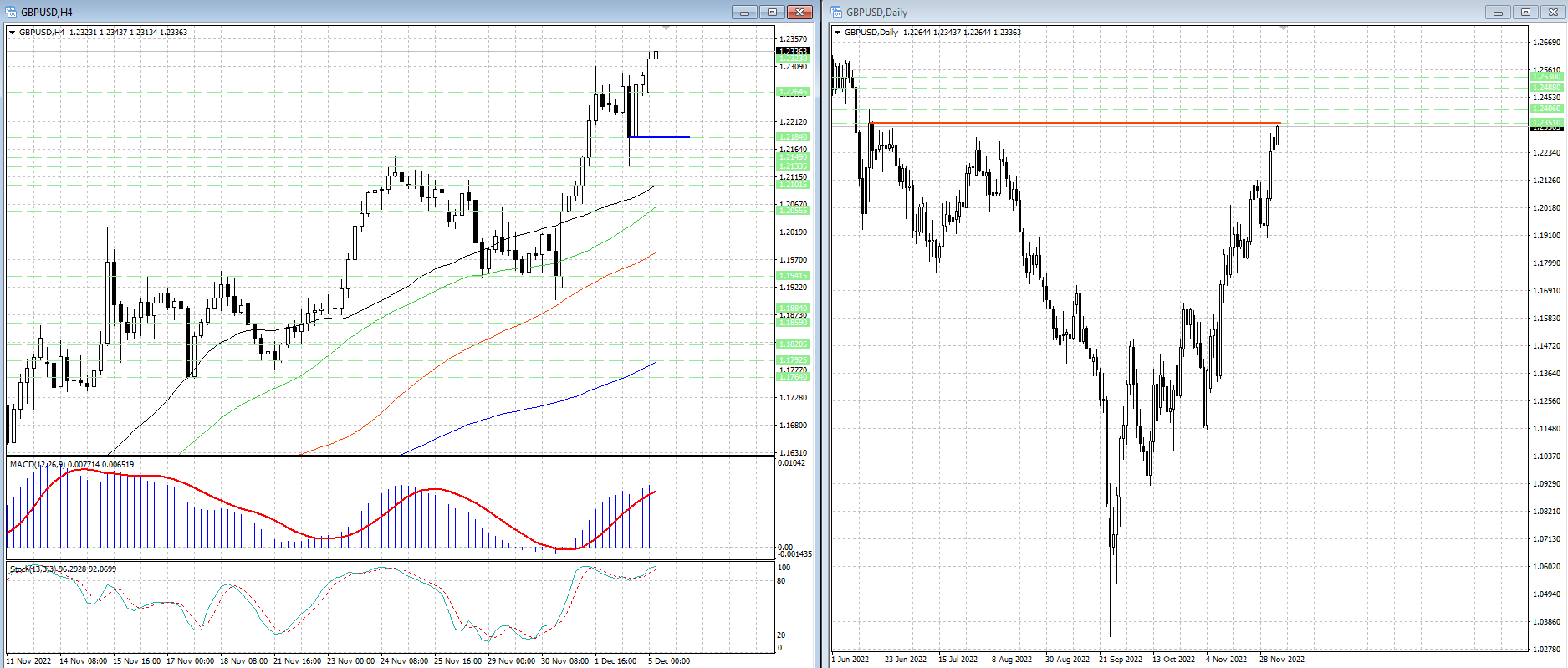Click the 20 level on Stochastic scale

pyautogui.click(x=782, y=635)
